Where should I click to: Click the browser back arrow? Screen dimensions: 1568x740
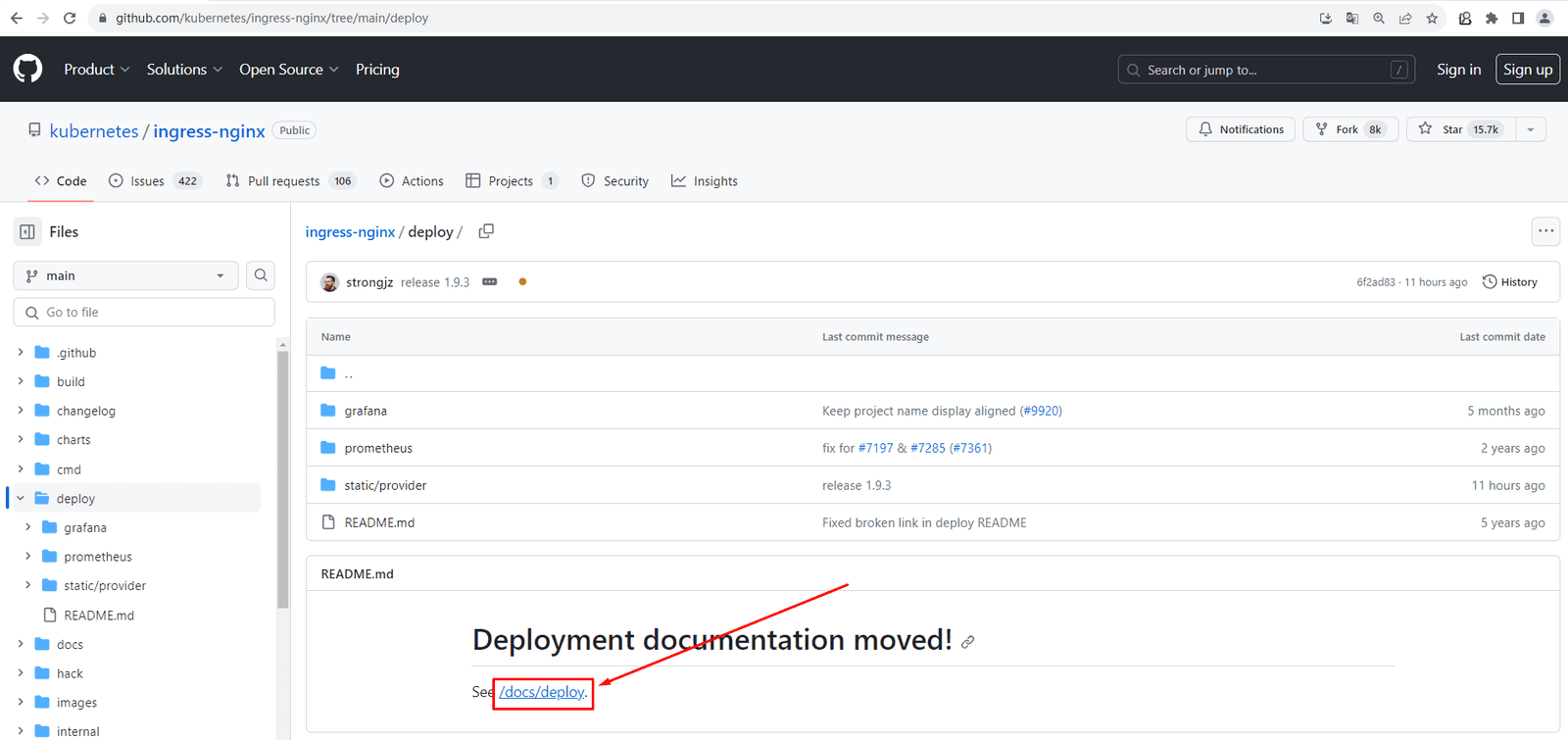[17, 18]
